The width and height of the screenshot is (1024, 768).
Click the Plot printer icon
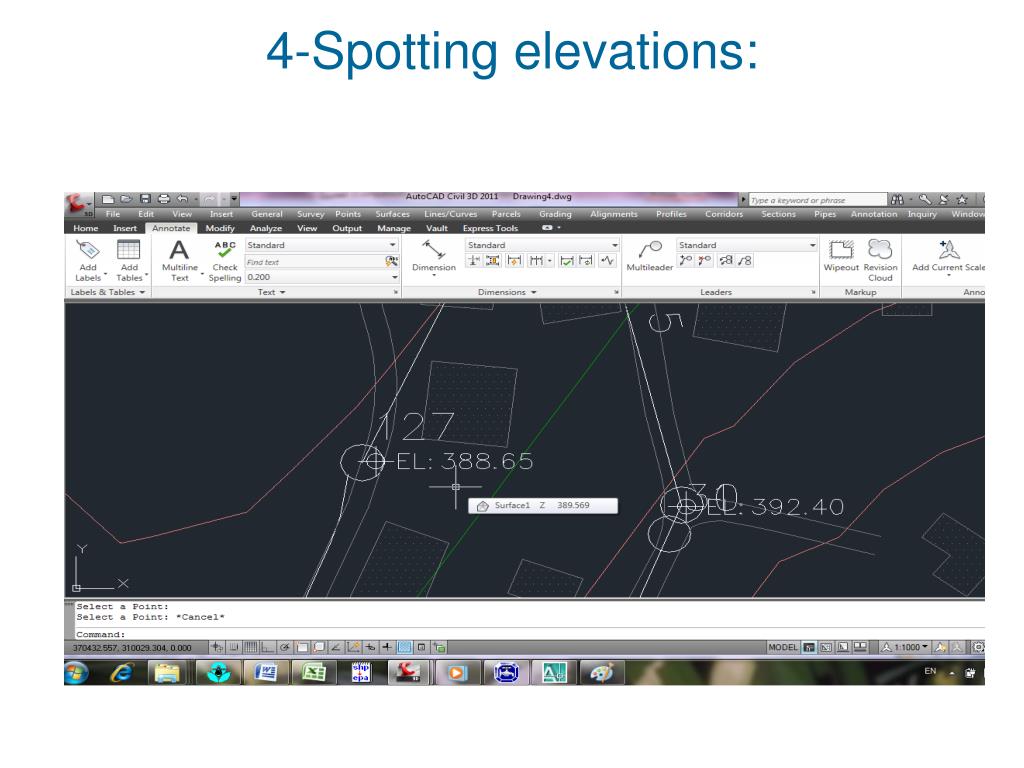pyautogui.click(x=164, y=199)
